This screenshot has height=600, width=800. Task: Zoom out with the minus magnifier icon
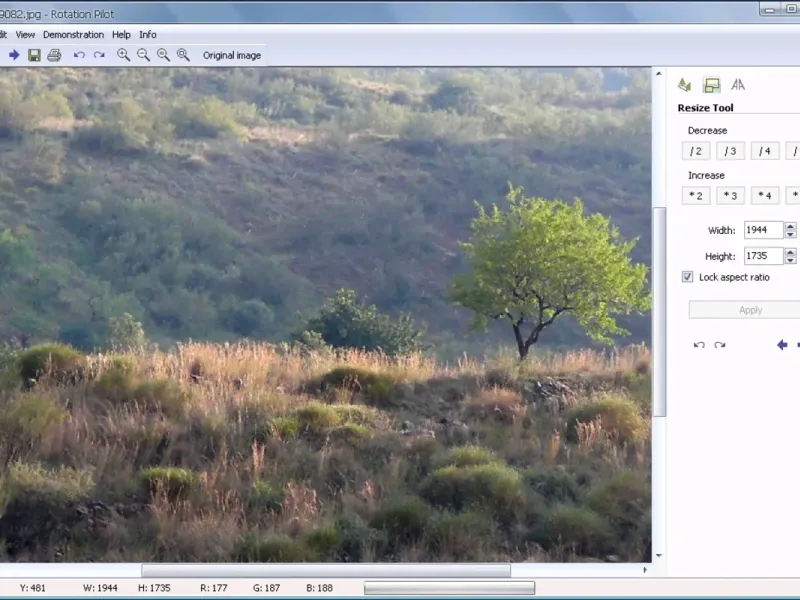point(143,55)
